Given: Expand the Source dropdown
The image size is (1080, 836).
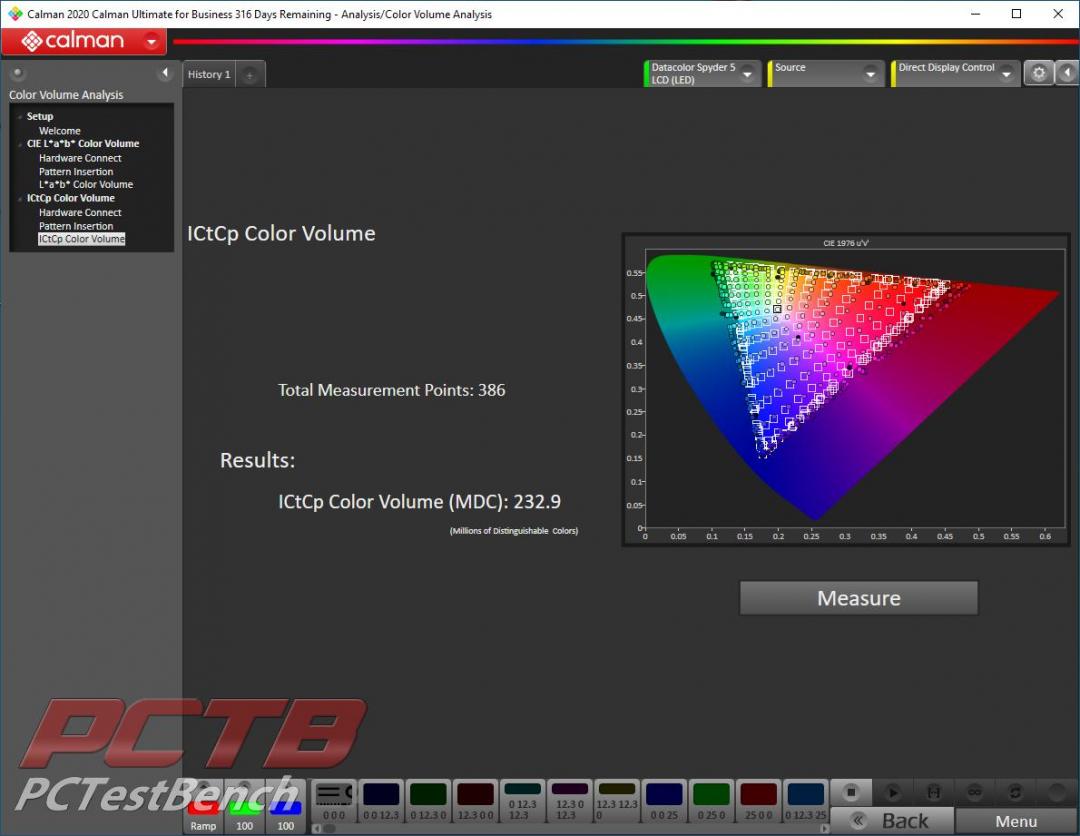Looking at the screenshot, I should pyautogui.click(x=870, y=74).
